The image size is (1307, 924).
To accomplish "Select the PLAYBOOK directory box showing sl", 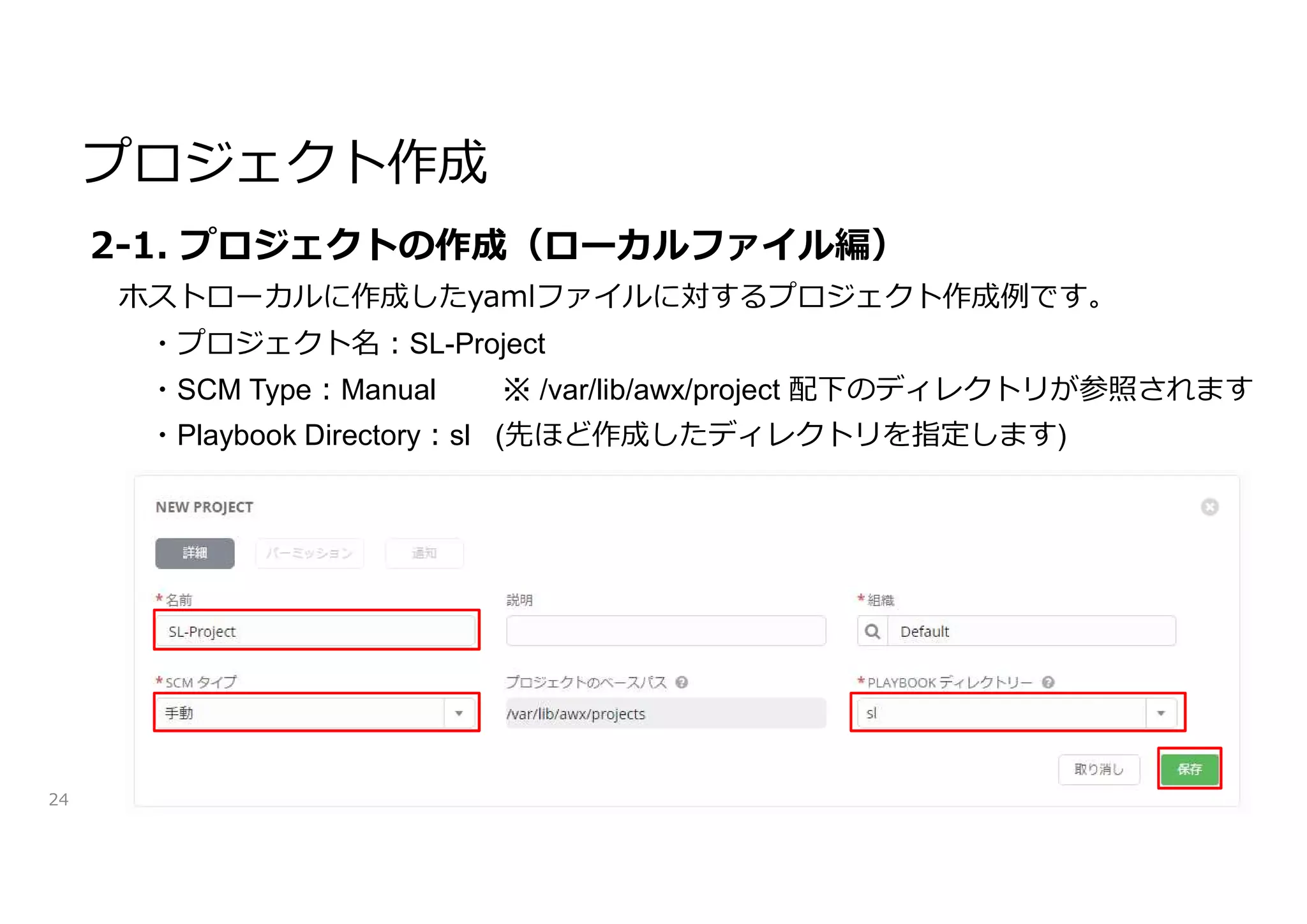I will 1017,713.
